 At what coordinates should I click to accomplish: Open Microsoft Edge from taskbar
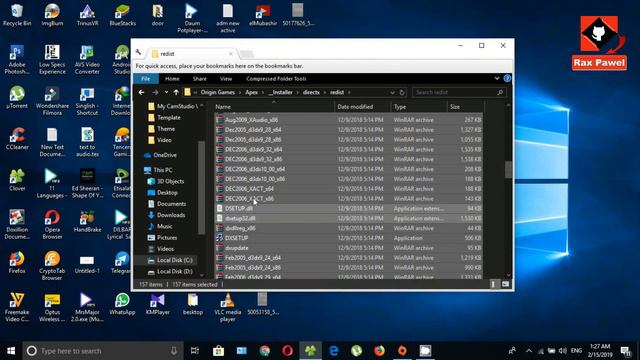[333, 351]
